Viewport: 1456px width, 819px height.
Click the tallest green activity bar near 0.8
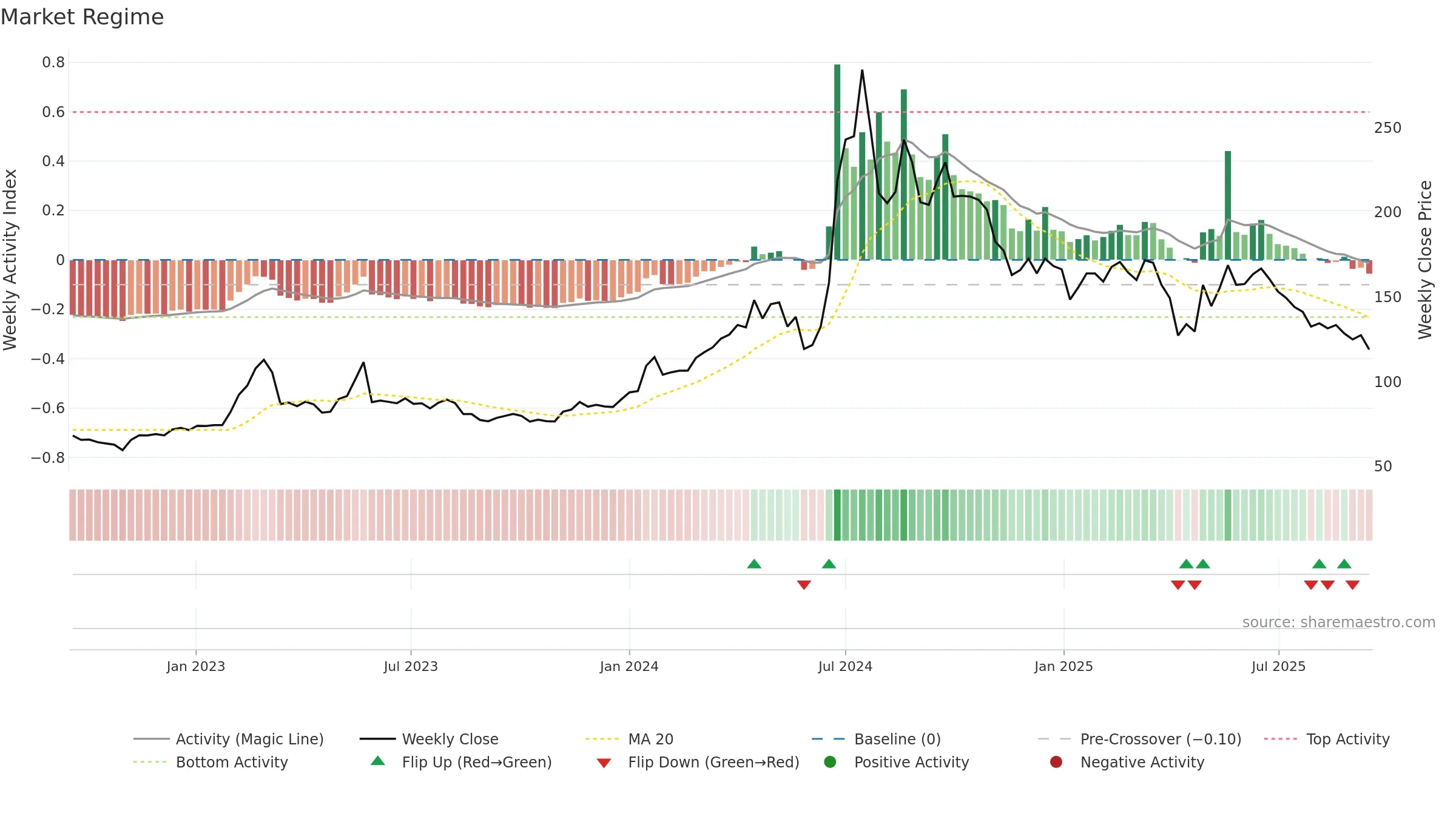pyautogui.click(x=837, y=162)
